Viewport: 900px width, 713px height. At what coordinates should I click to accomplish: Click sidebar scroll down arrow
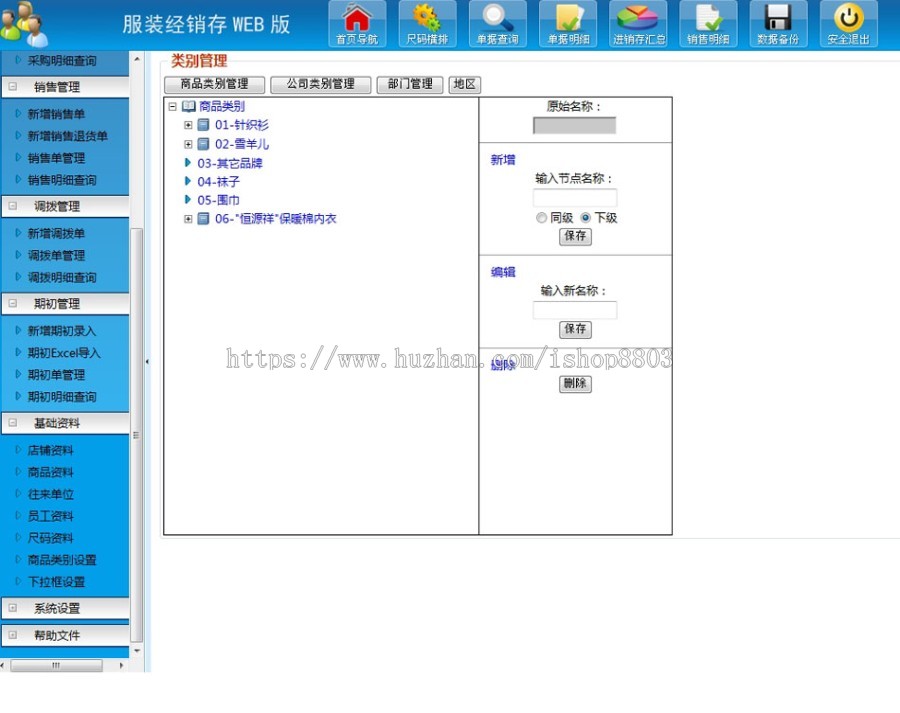point(137,651)
